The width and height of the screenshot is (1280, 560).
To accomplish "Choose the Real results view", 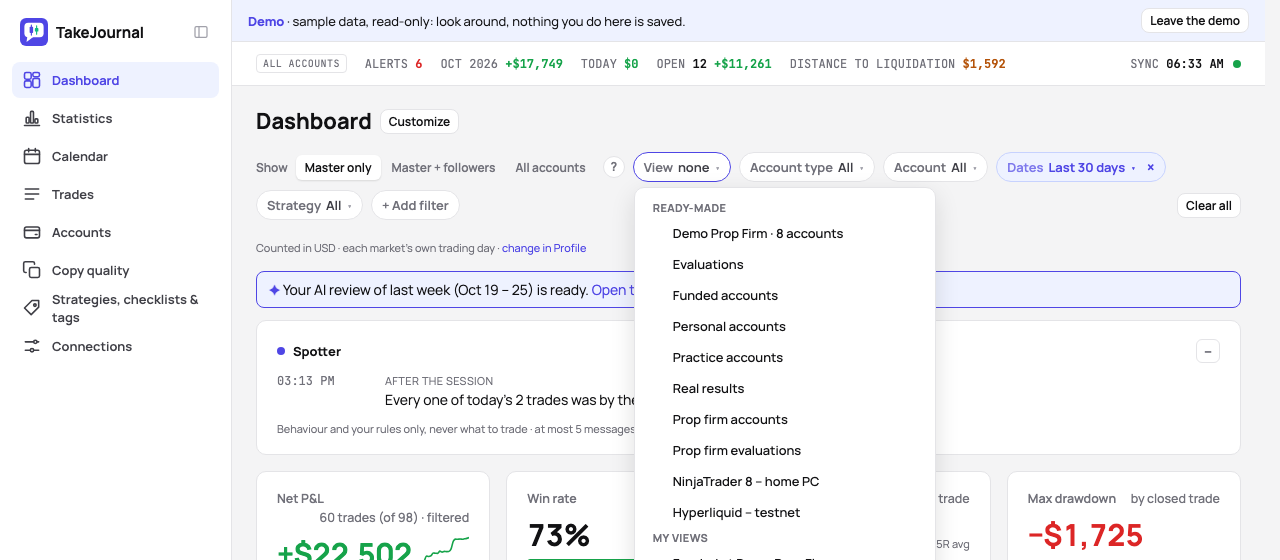I will pyautogui.click(x=785, y=388).
